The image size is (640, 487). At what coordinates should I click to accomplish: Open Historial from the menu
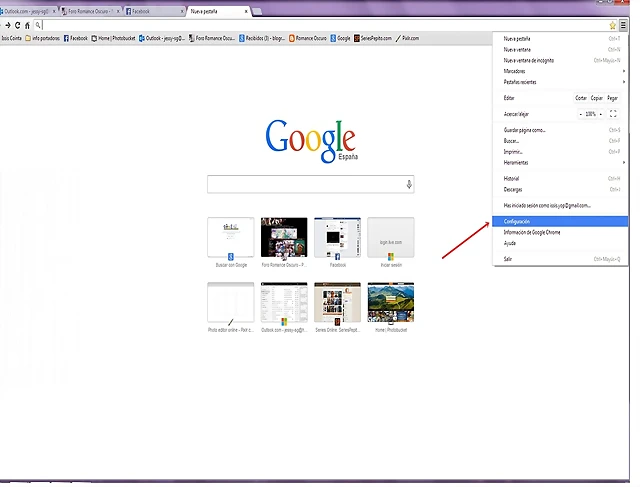click(560, 178)
